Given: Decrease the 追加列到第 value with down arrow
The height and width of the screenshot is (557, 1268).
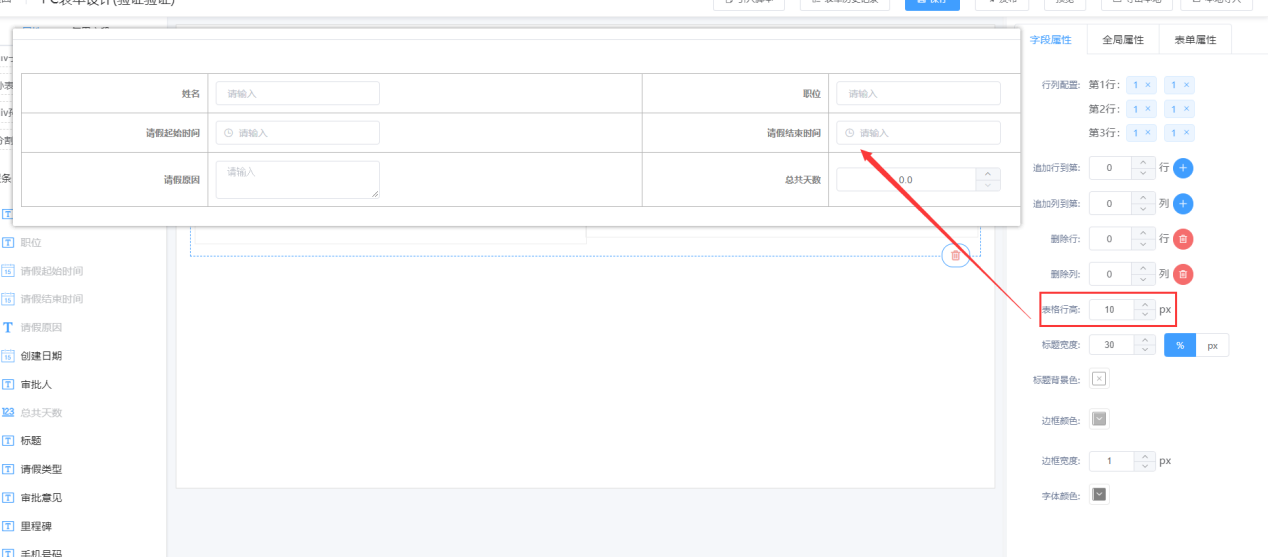Looking at the screenshot, I should (x=1144, y=209).
